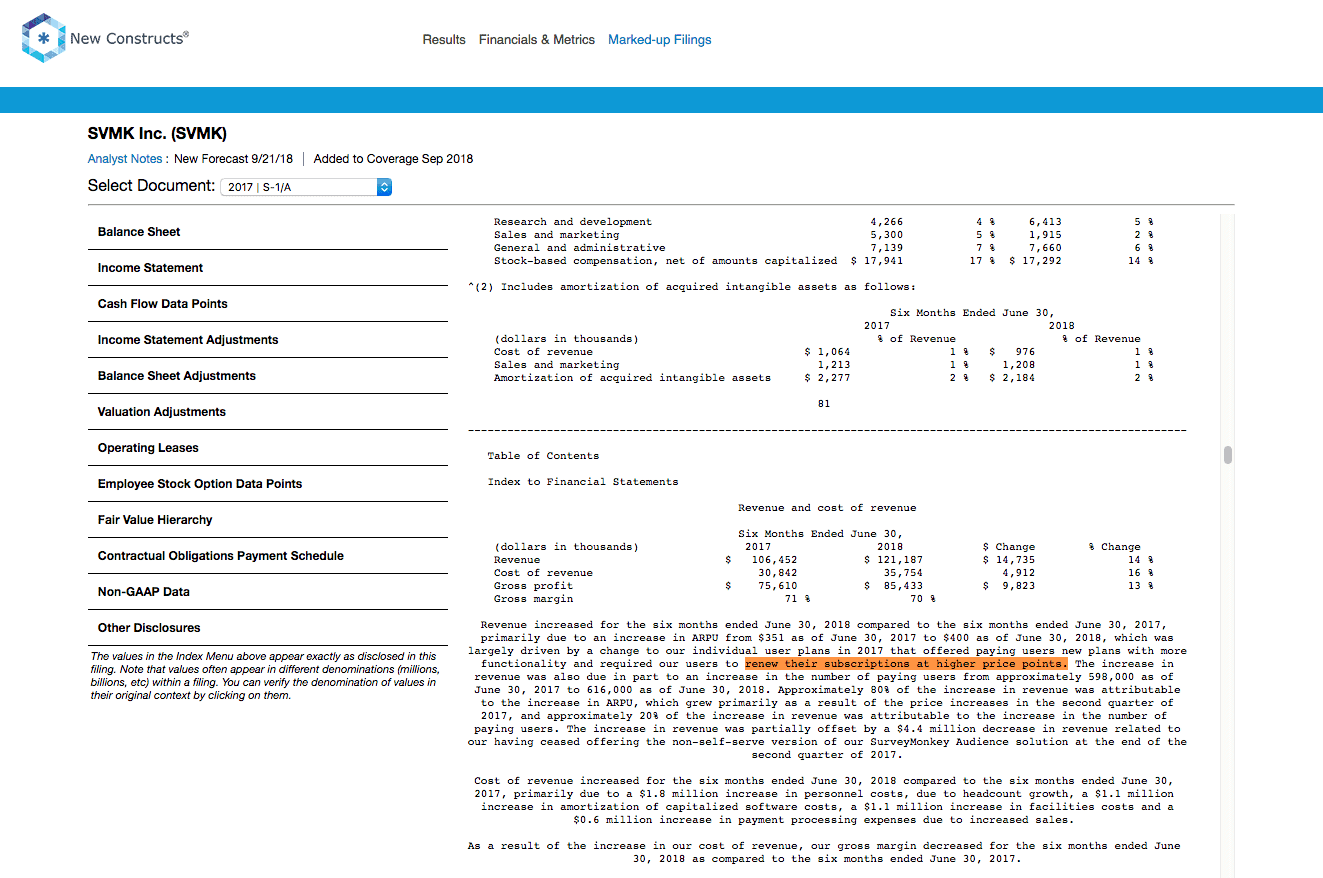Click revenue $ Change value $ 14,735
Image resolution: width=1323 pixels, height=878 pixels.
1009,560
